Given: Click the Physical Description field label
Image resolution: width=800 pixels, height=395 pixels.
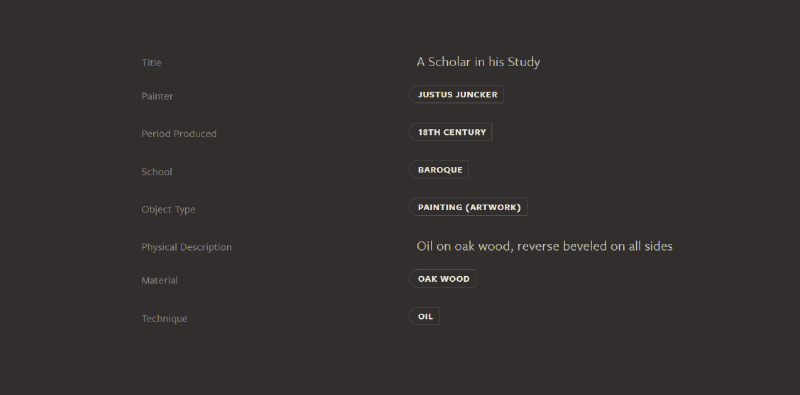Looking at the screenshot, I should click(x=186, y=247).
